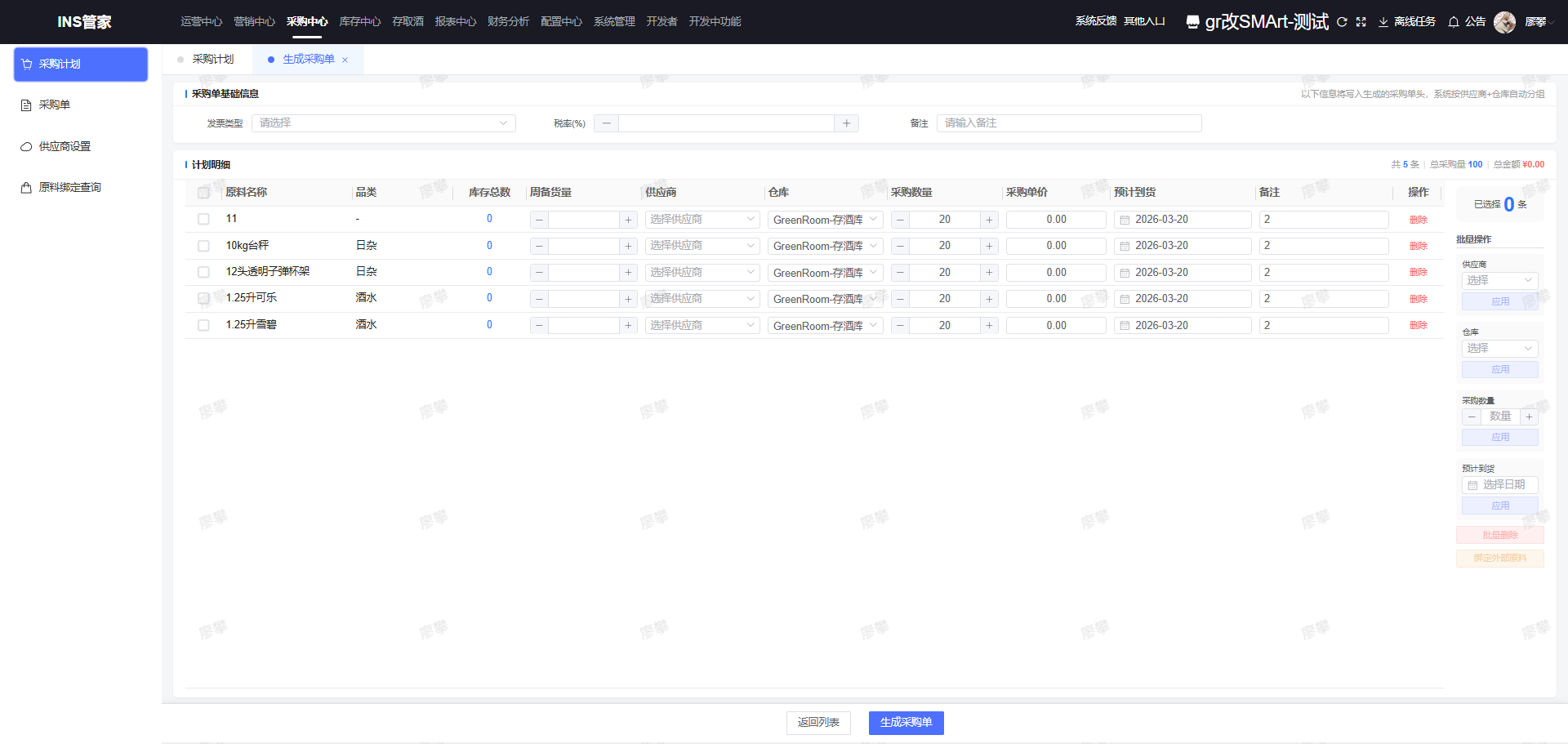Open 库存中心 in top menu
This screenshot has width=1568, height=744.
click(359, 21)
